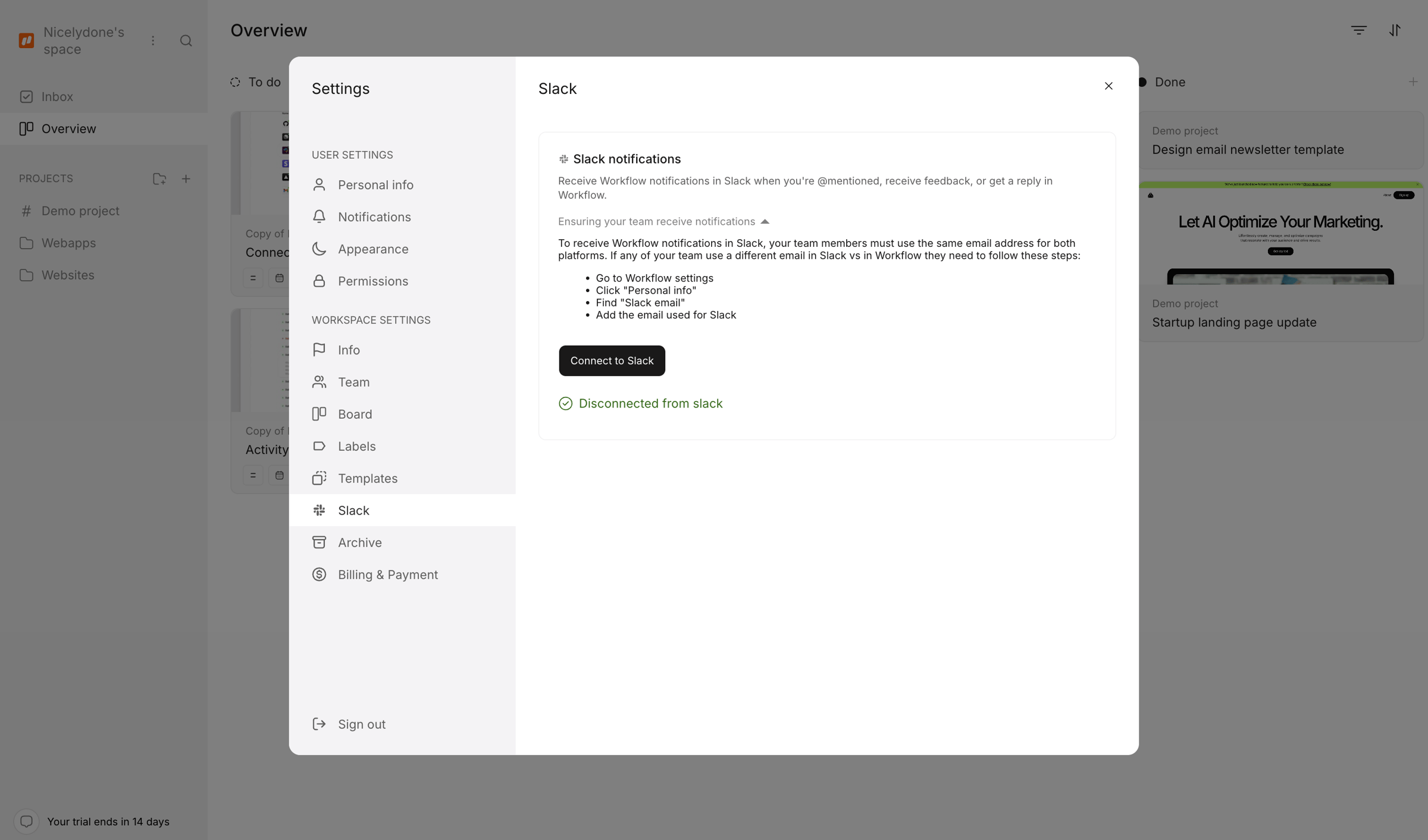Click the Personal info person icon
The width and height of the screenshot is (1428, 840).
319,185
